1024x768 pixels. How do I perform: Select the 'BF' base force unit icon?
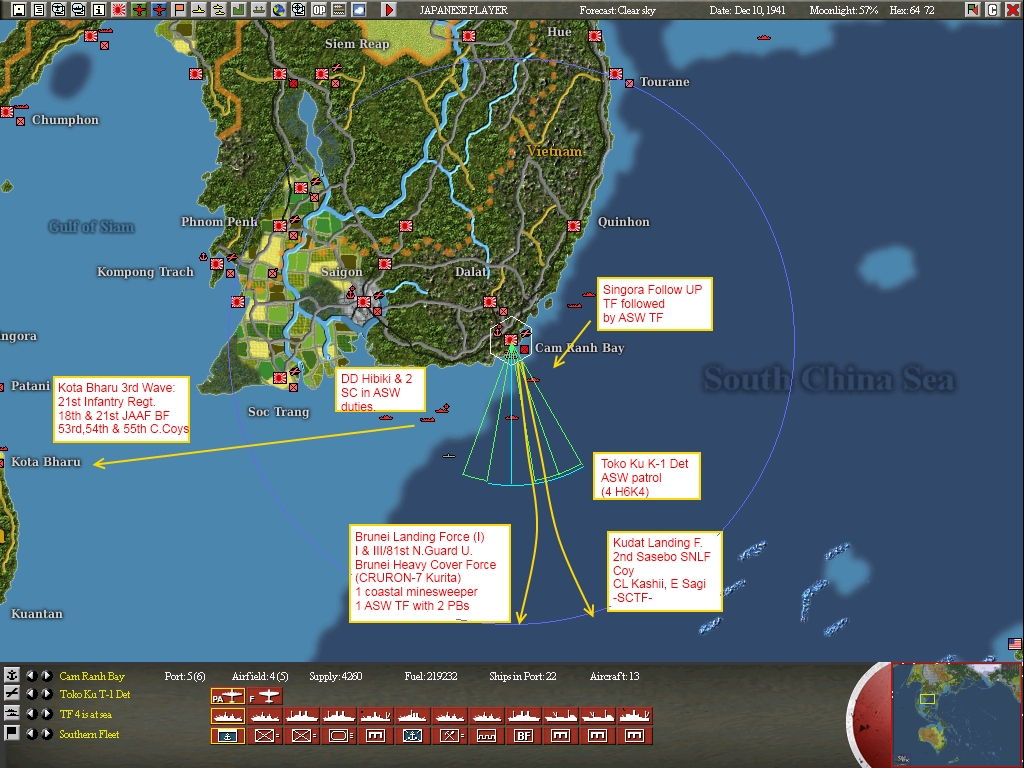coord(523,736)
